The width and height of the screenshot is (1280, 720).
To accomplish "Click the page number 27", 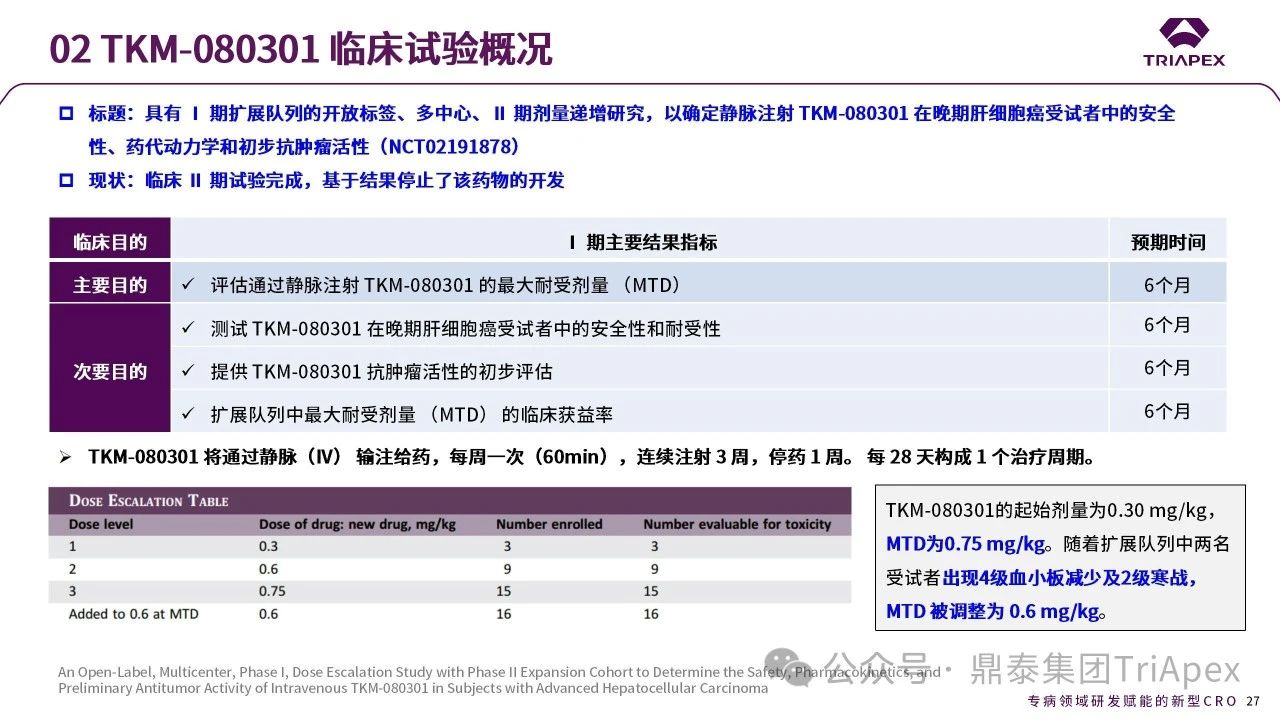I will click(x=1253, y=702).
